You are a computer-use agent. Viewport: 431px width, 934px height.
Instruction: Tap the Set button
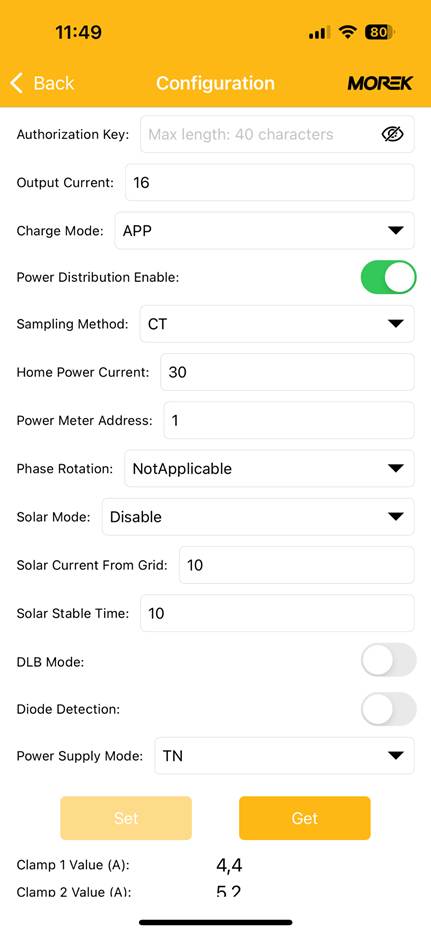point(126,818)
